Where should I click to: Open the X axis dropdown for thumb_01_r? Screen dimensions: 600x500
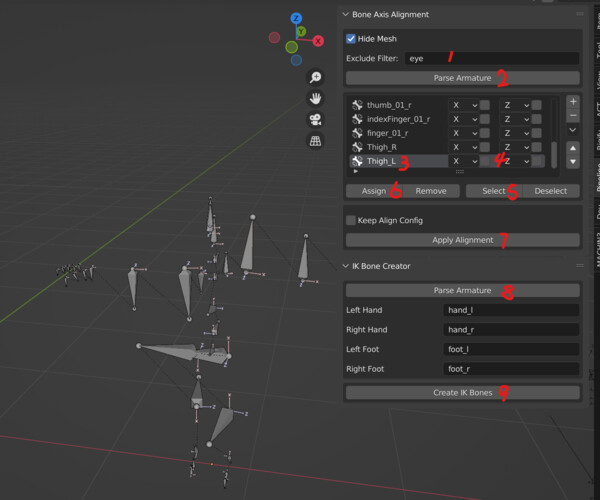pyautogui.click(x=464, y=105)
